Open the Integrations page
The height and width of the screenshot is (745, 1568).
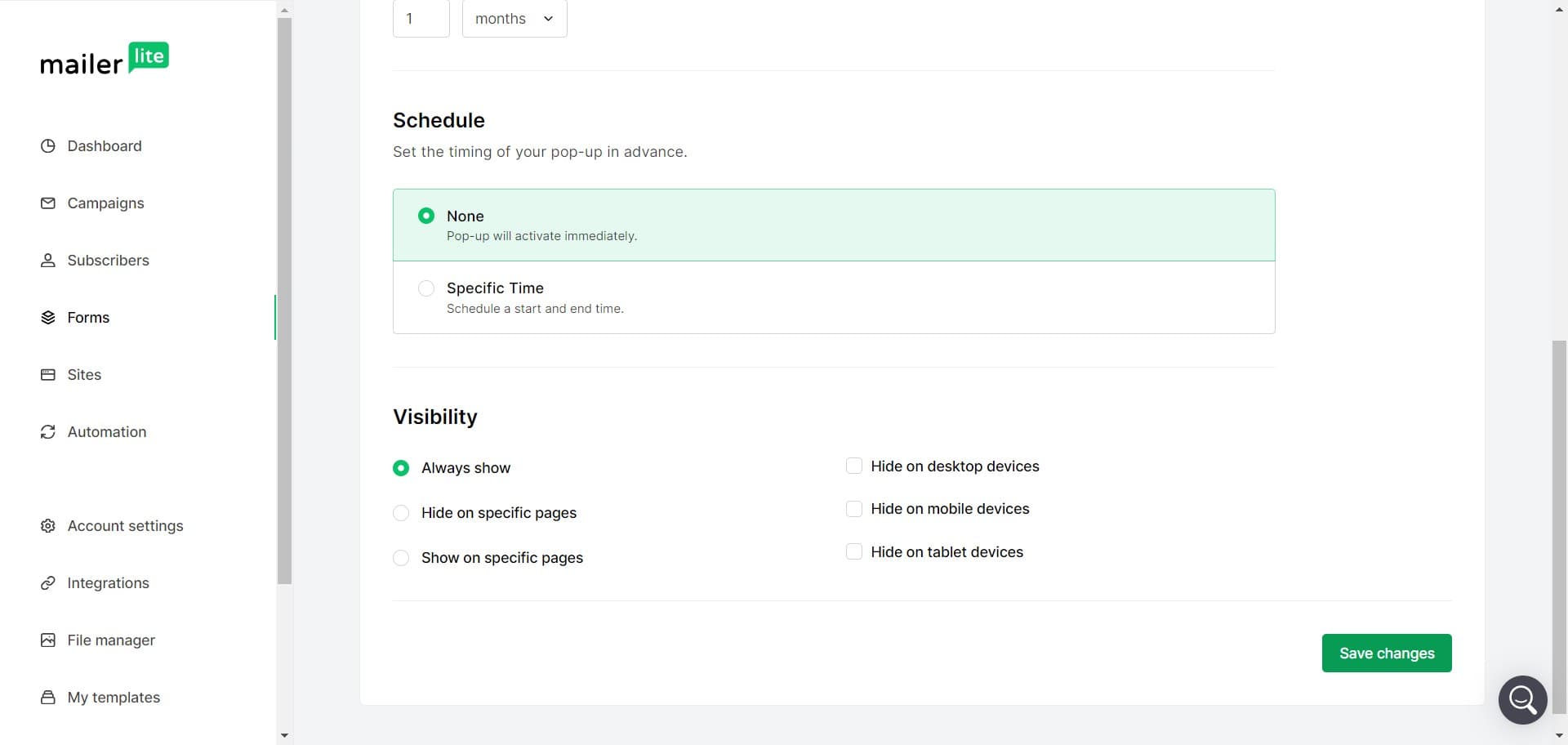point(108,582)
